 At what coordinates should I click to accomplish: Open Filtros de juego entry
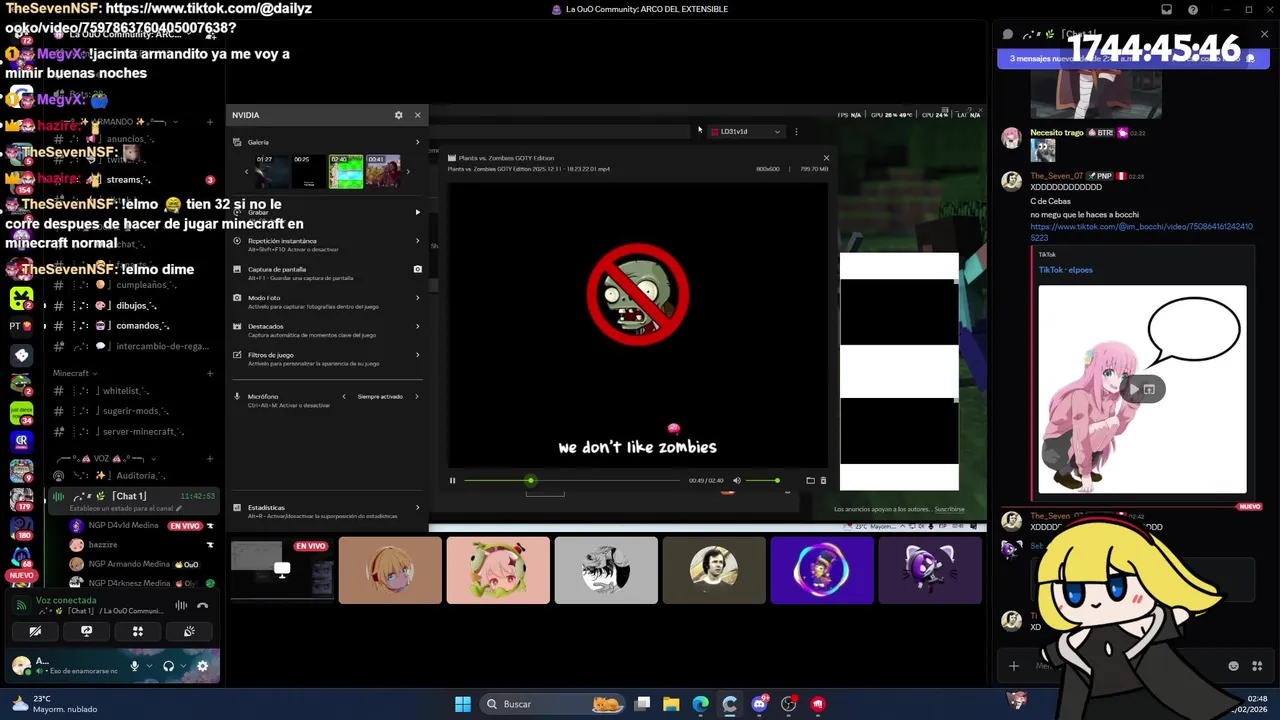tap(327, 359)
